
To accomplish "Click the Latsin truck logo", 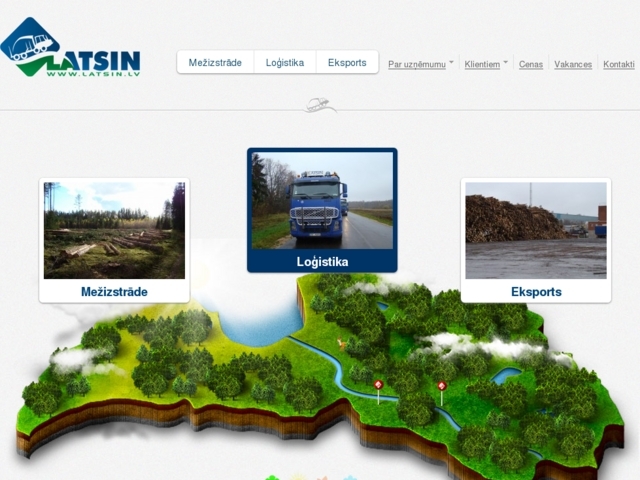I will pos(68,49).
